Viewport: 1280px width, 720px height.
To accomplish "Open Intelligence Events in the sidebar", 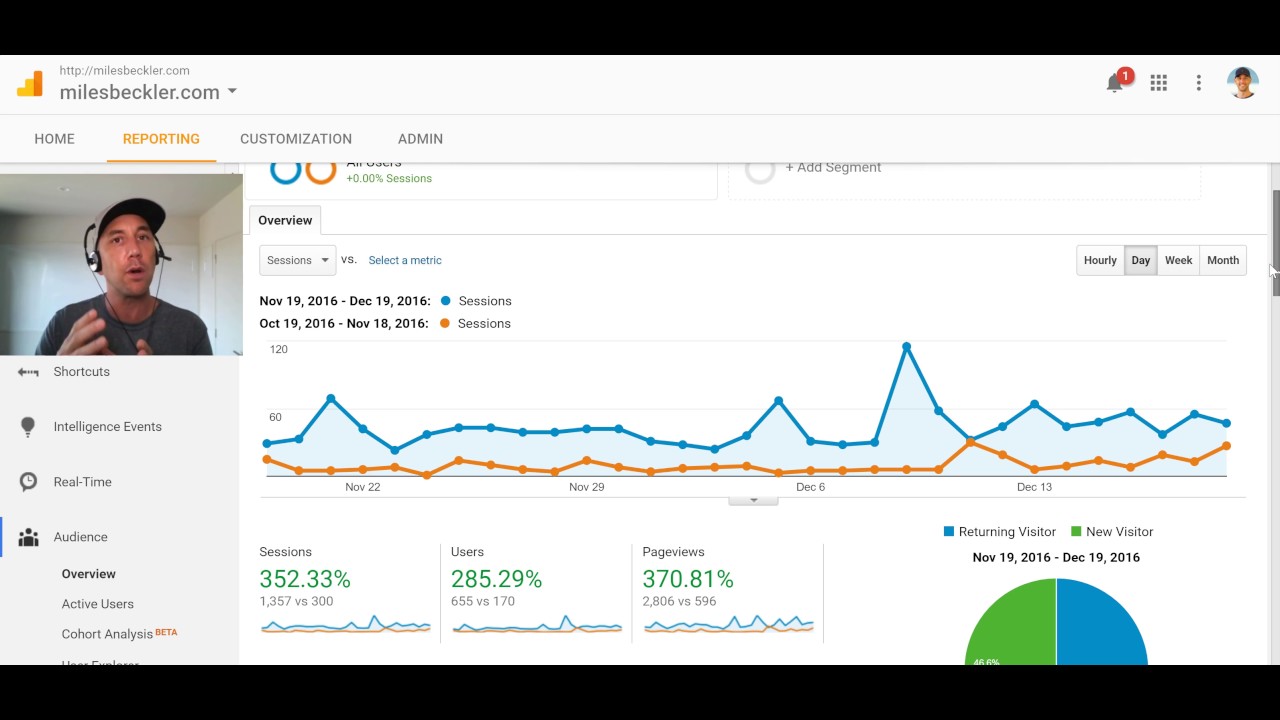I will coord(108,427).
